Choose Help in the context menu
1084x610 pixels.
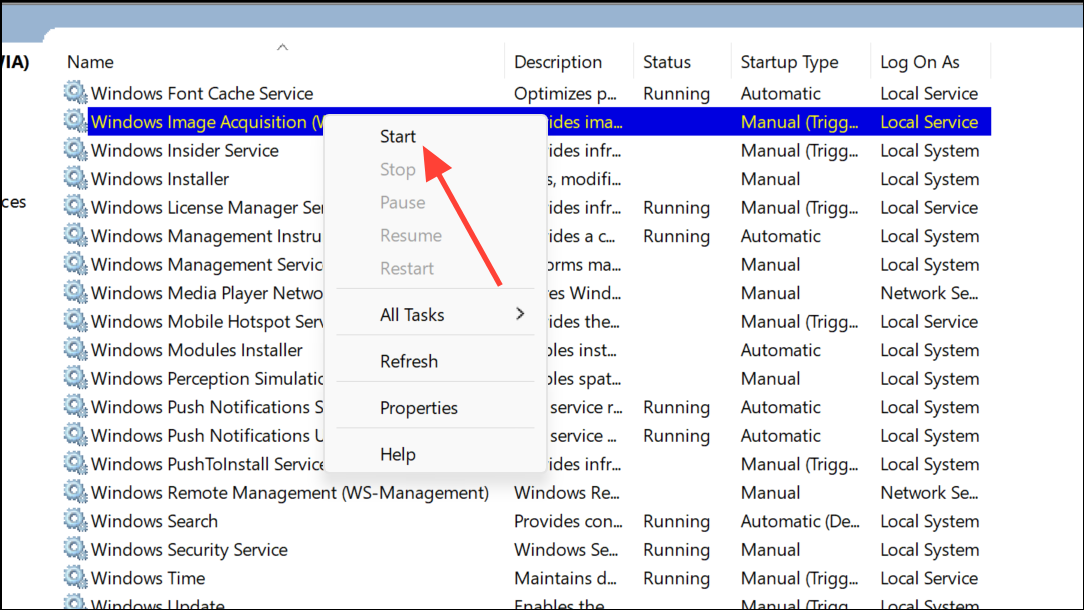pos(398,454)
